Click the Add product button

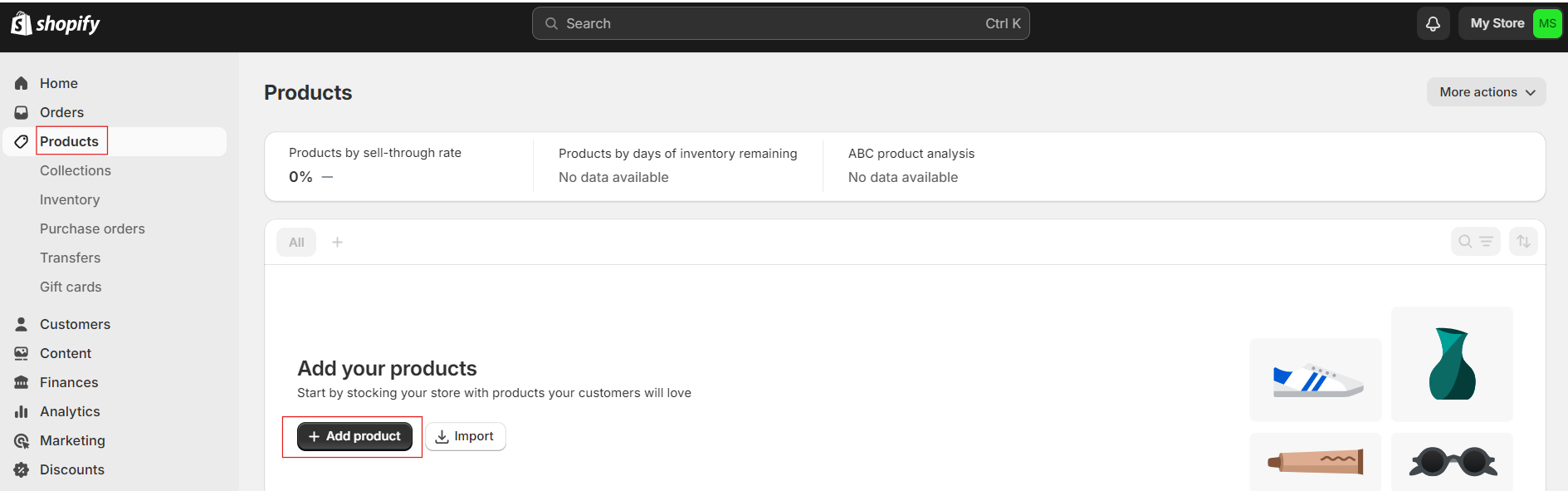354,436
